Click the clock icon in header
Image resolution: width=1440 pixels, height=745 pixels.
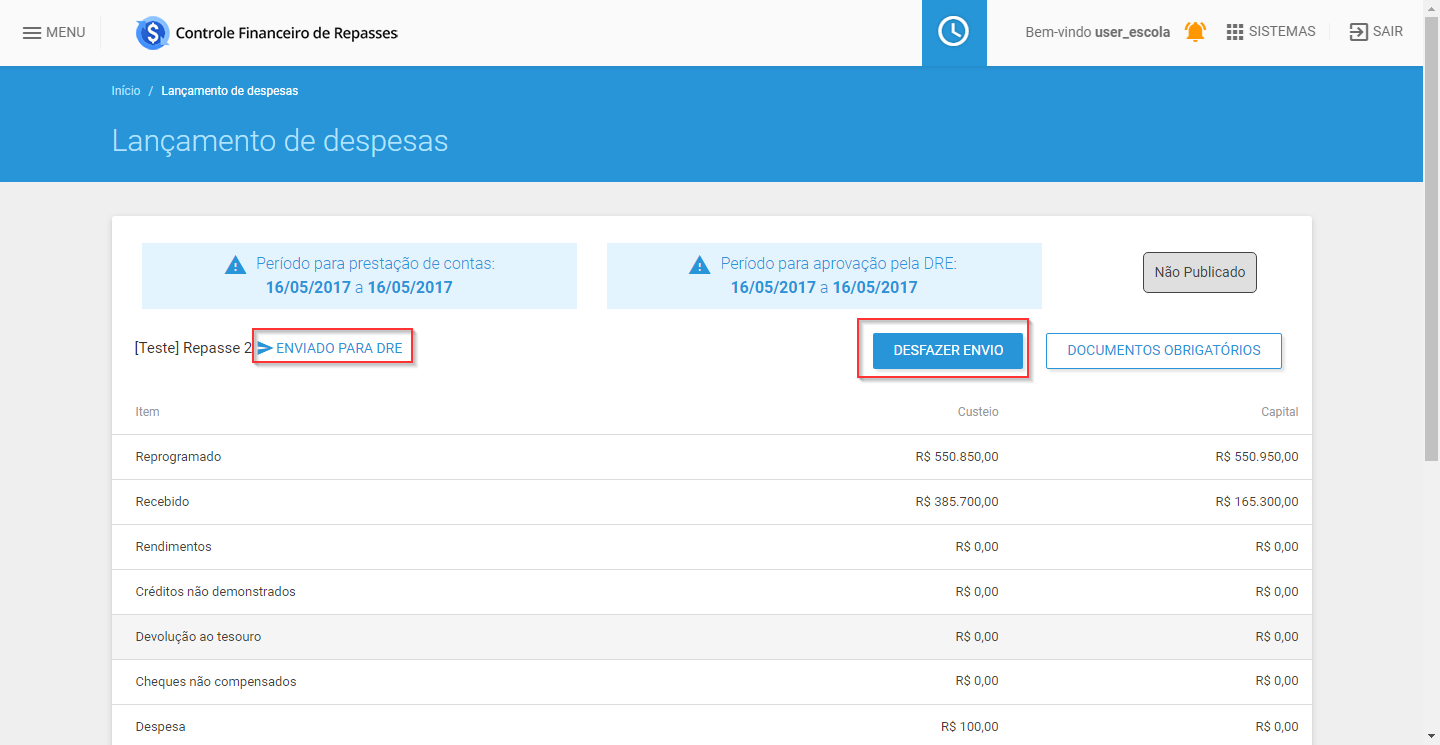coord(953,32)
